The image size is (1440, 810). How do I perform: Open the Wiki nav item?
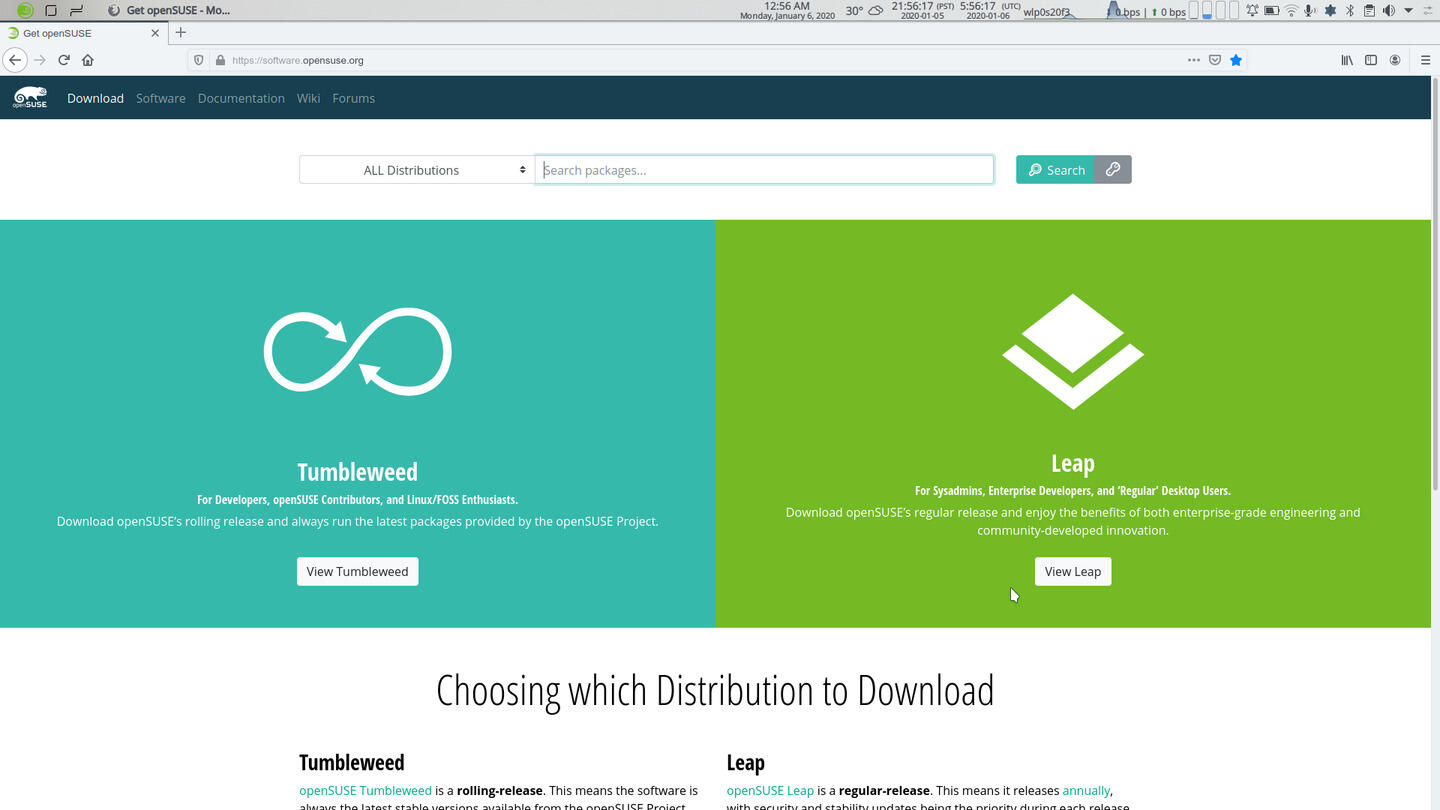(x=308, y=98)
